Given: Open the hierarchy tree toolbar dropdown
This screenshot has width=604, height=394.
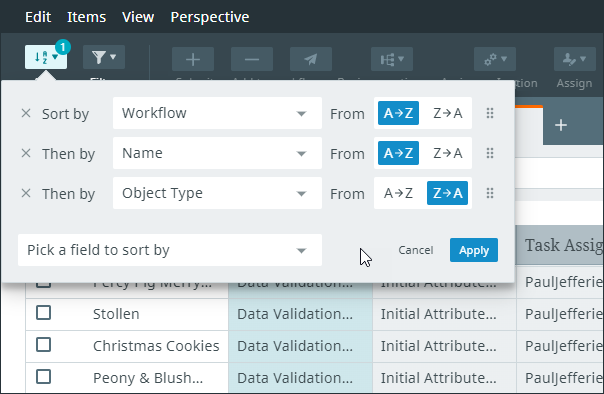Looking at the screenshot, I should click(392, 59).
